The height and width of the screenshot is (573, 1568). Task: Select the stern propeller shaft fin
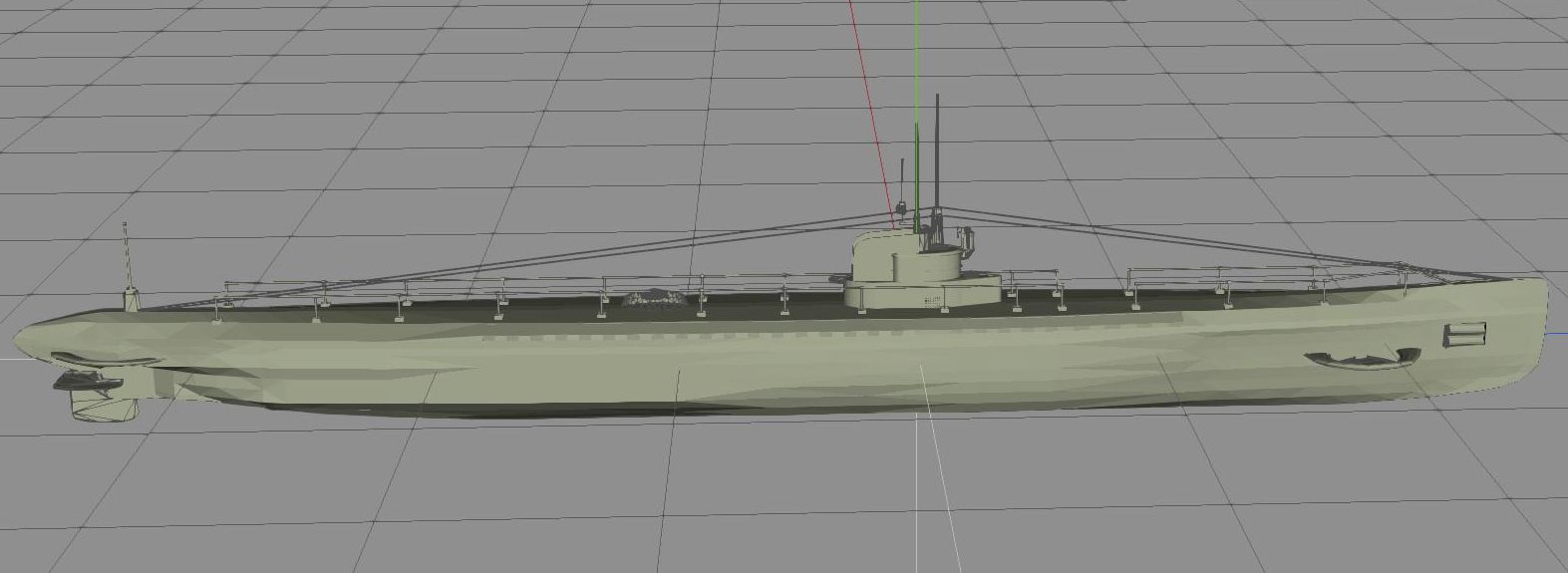(x=90, y=380)
